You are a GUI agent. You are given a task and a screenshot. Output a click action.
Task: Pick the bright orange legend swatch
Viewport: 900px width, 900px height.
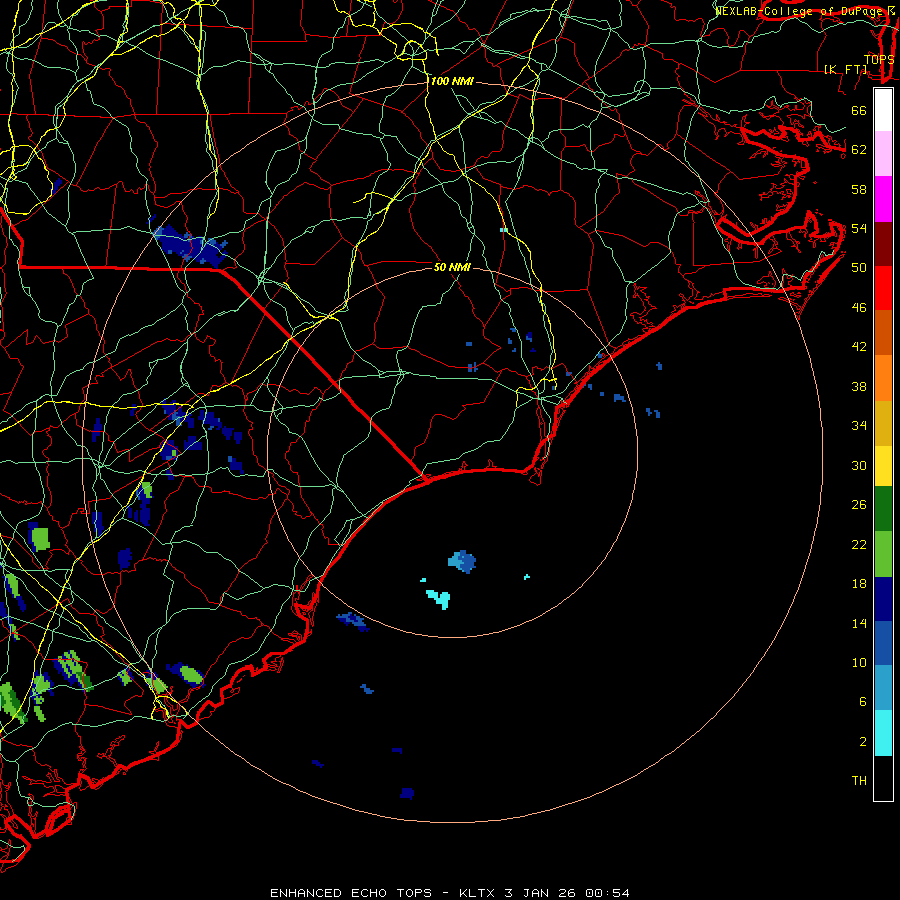click(x=883, y=377)
